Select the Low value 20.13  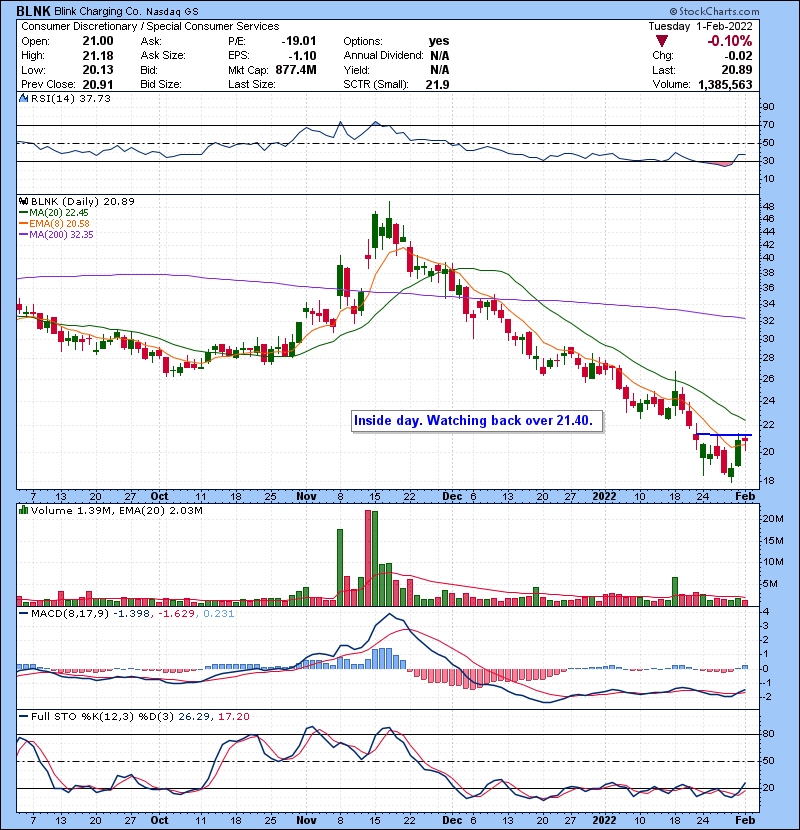pos(98,69)
